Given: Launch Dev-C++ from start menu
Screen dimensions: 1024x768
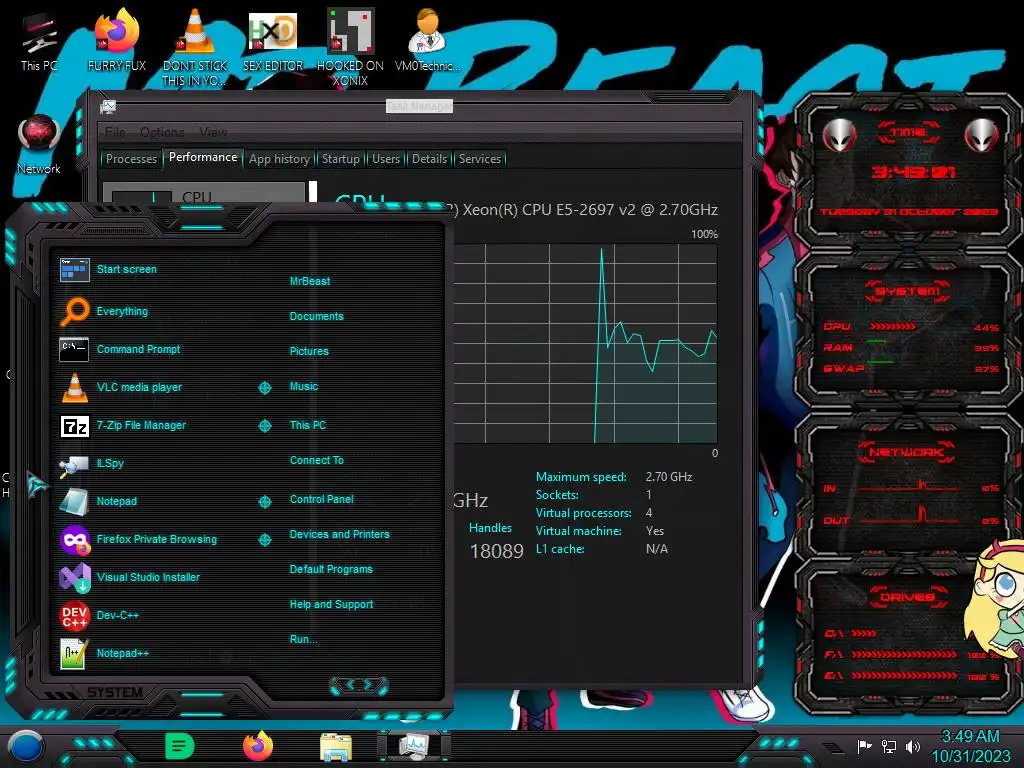Looking at the screenshot, I should 117,615.
